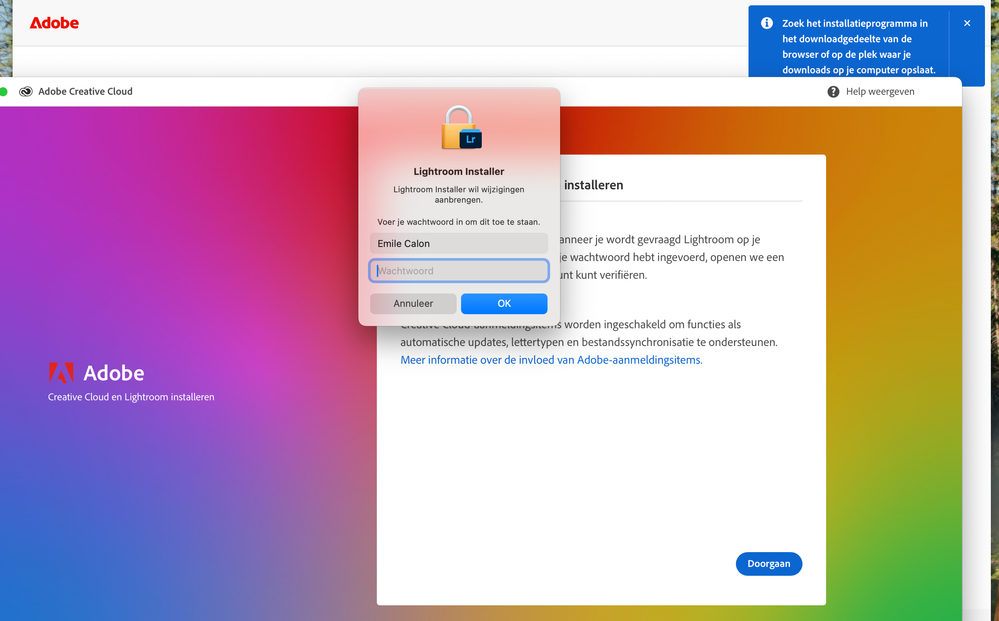The height and width of the screenshot is (621, 999).
Task: Click the text 'Voer je wachtwoord in om dit toe te staan.'
Action: 459,222
